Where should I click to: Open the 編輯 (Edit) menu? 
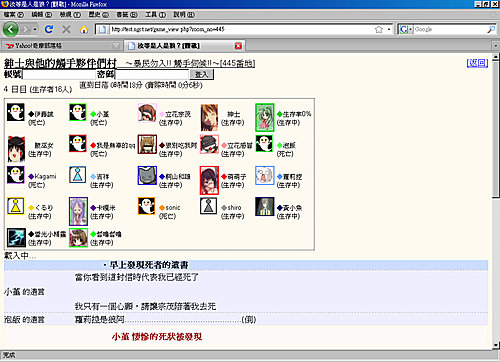tap(42, 15)
